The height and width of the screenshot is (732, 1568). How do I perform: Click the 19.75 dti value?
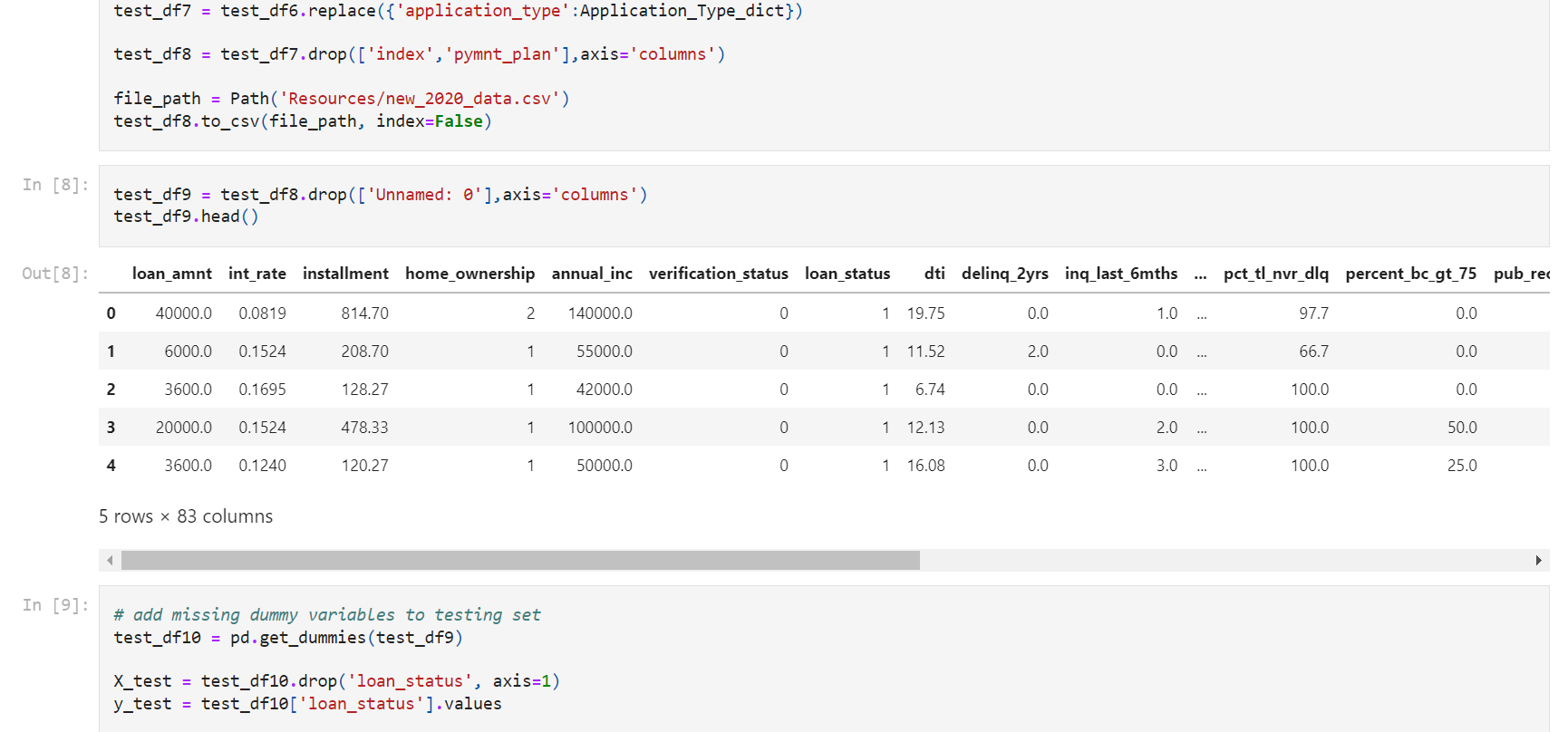click(926, 313)
